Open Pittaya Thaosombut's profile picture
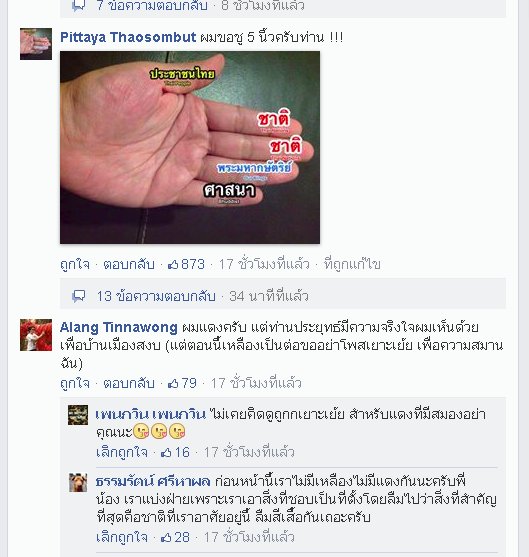This screenshot has height=557, width=529. [36, 44]
